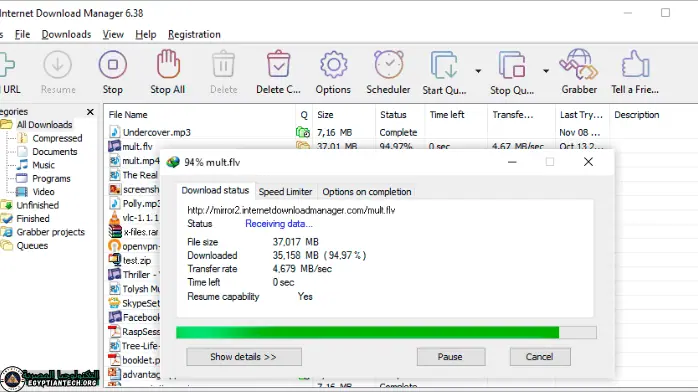Cancel the mult.flv download
The height and width of the screenshot is (392, 698).
[540, 357]
